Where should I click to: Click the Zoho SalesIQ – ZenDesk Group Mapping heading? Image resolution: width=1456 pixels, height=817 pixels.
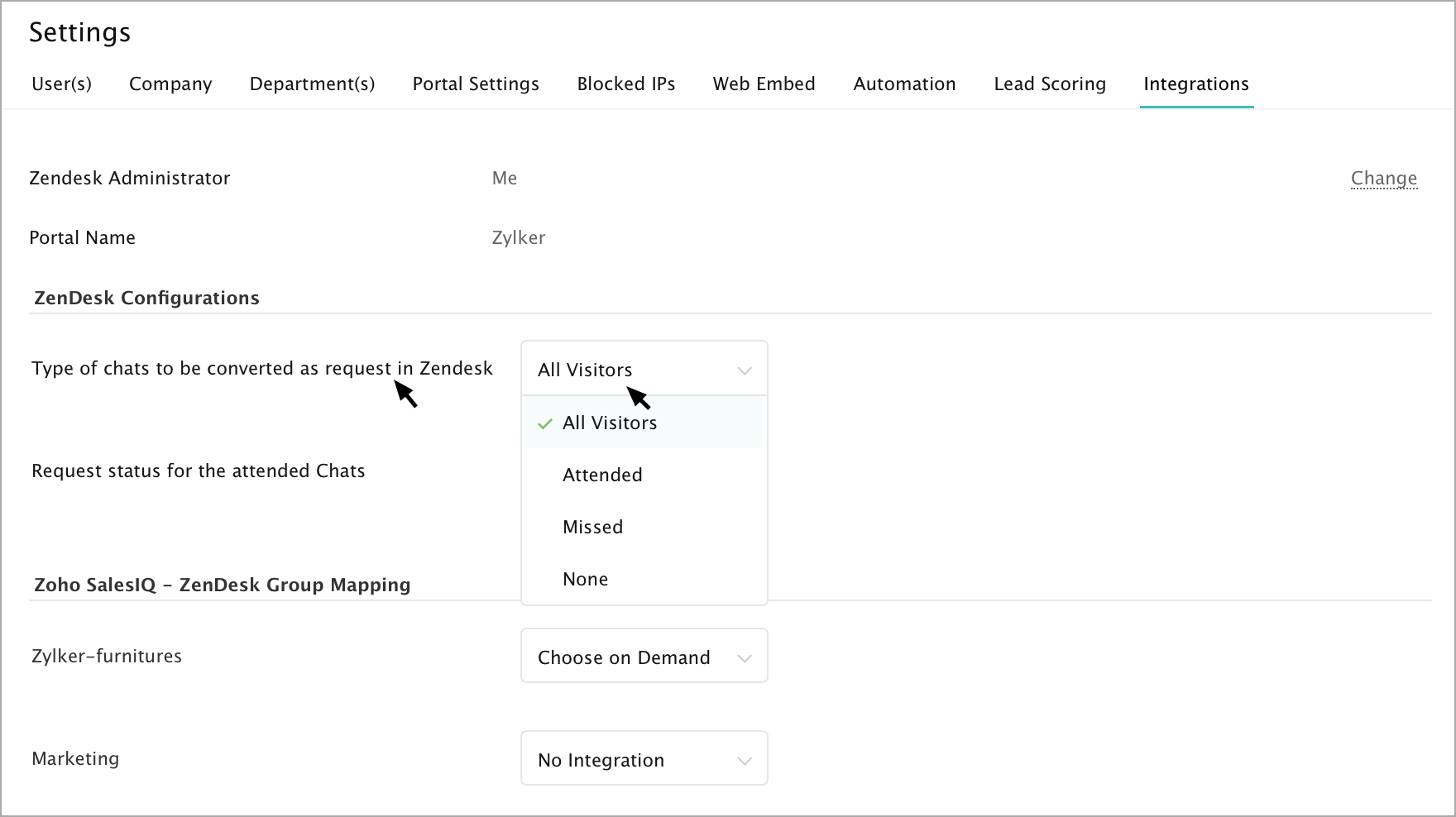(x=222, y=585)
